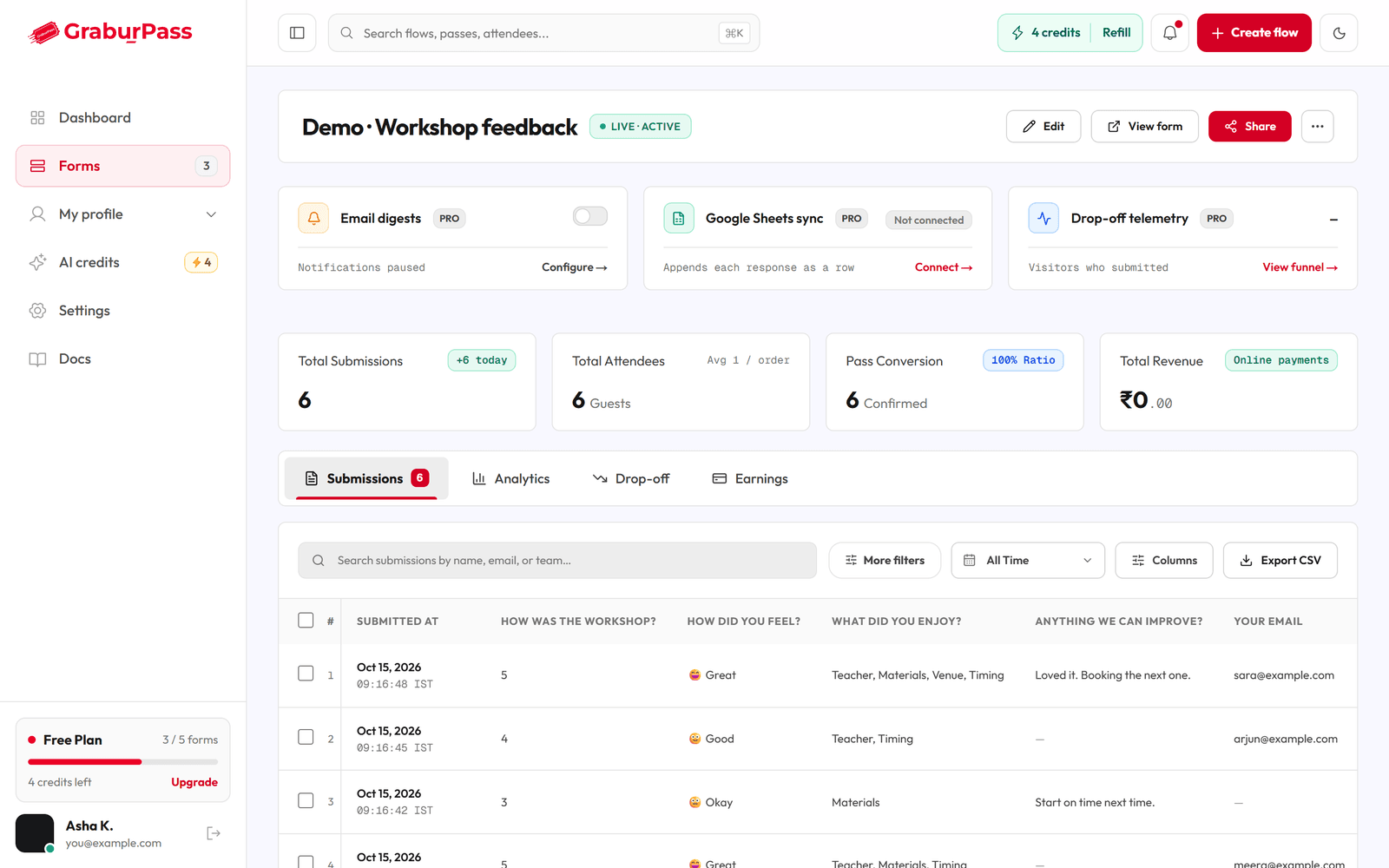Focus the search submissions field
This screenshot has height=868, width=1389.
point(557,561)
